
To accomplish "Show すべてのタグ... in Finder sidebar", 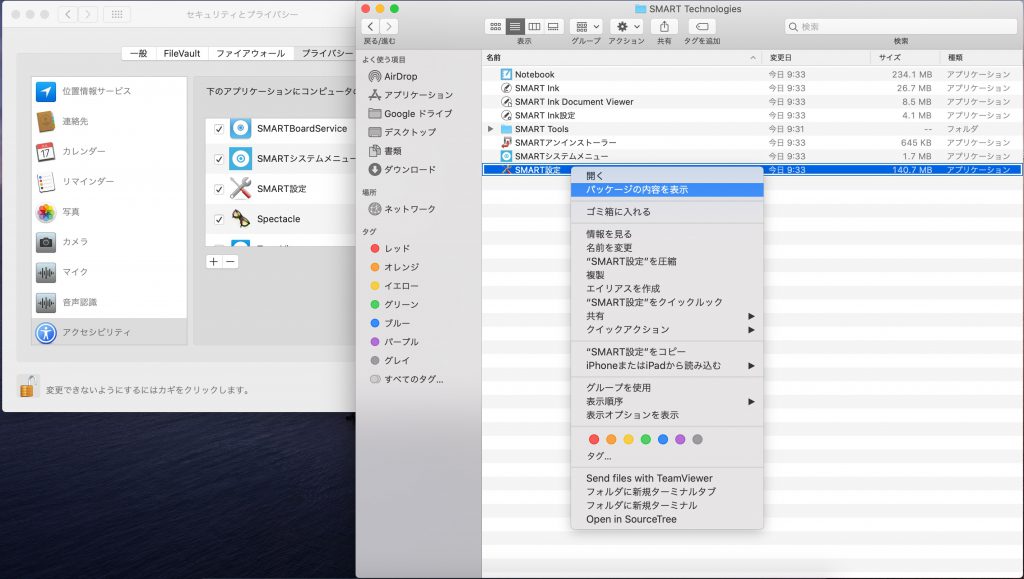I will pos(406,379).
